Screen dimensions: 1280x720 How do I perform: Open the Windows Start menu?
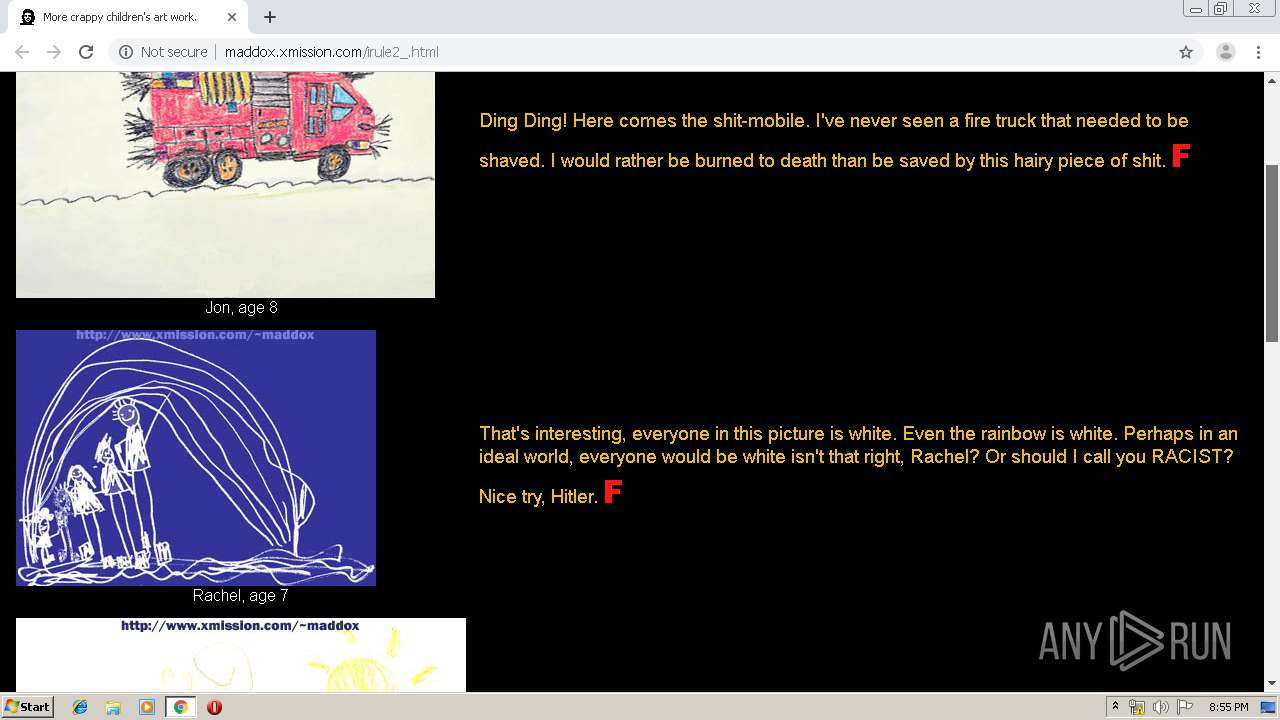click(x=28, y=706)
